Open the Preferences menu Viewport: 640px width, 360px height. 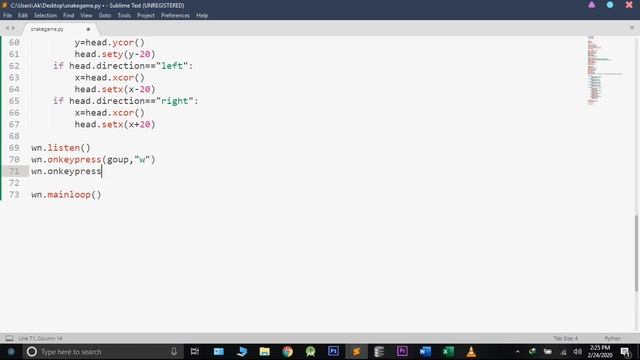pos(175,16)
